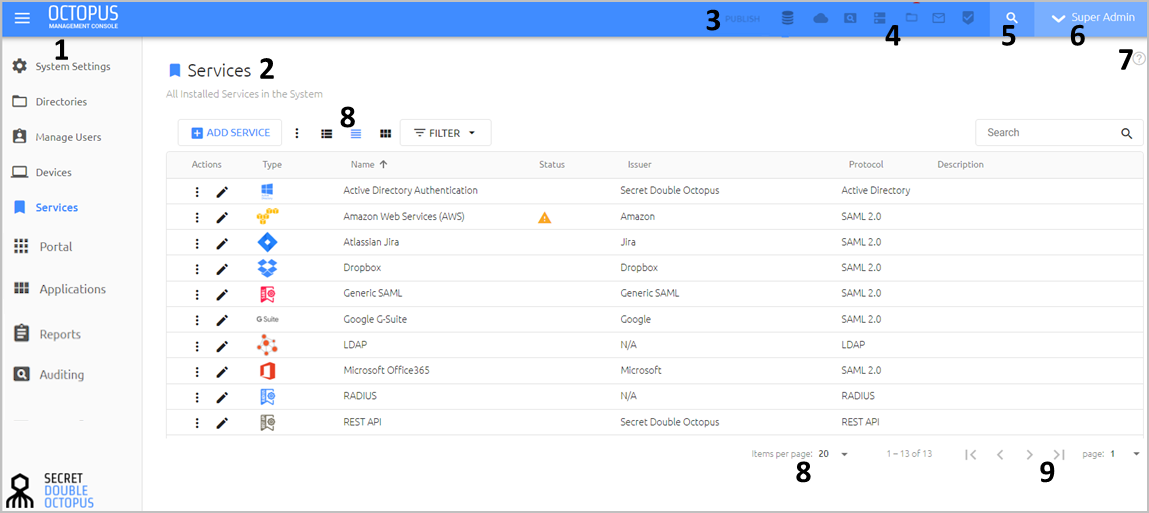Screen dimensions: 1149x513
Task: Click the auditing magnifier status icon in header
Action: click(x=850, y=18)
